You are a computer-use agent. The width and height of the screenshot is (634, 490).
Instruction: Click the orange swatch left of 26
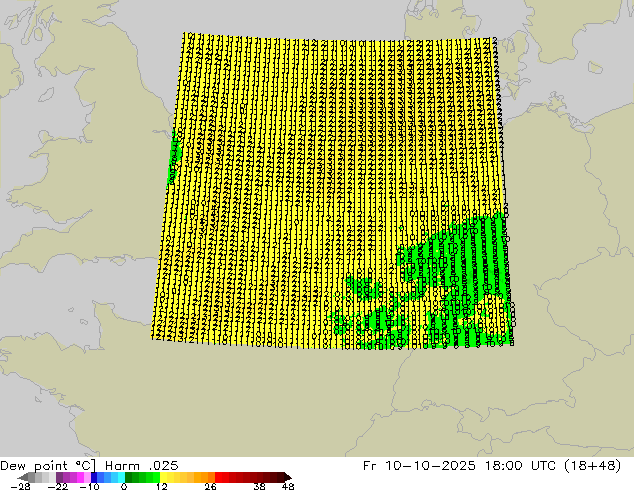[x=211, y=477]
